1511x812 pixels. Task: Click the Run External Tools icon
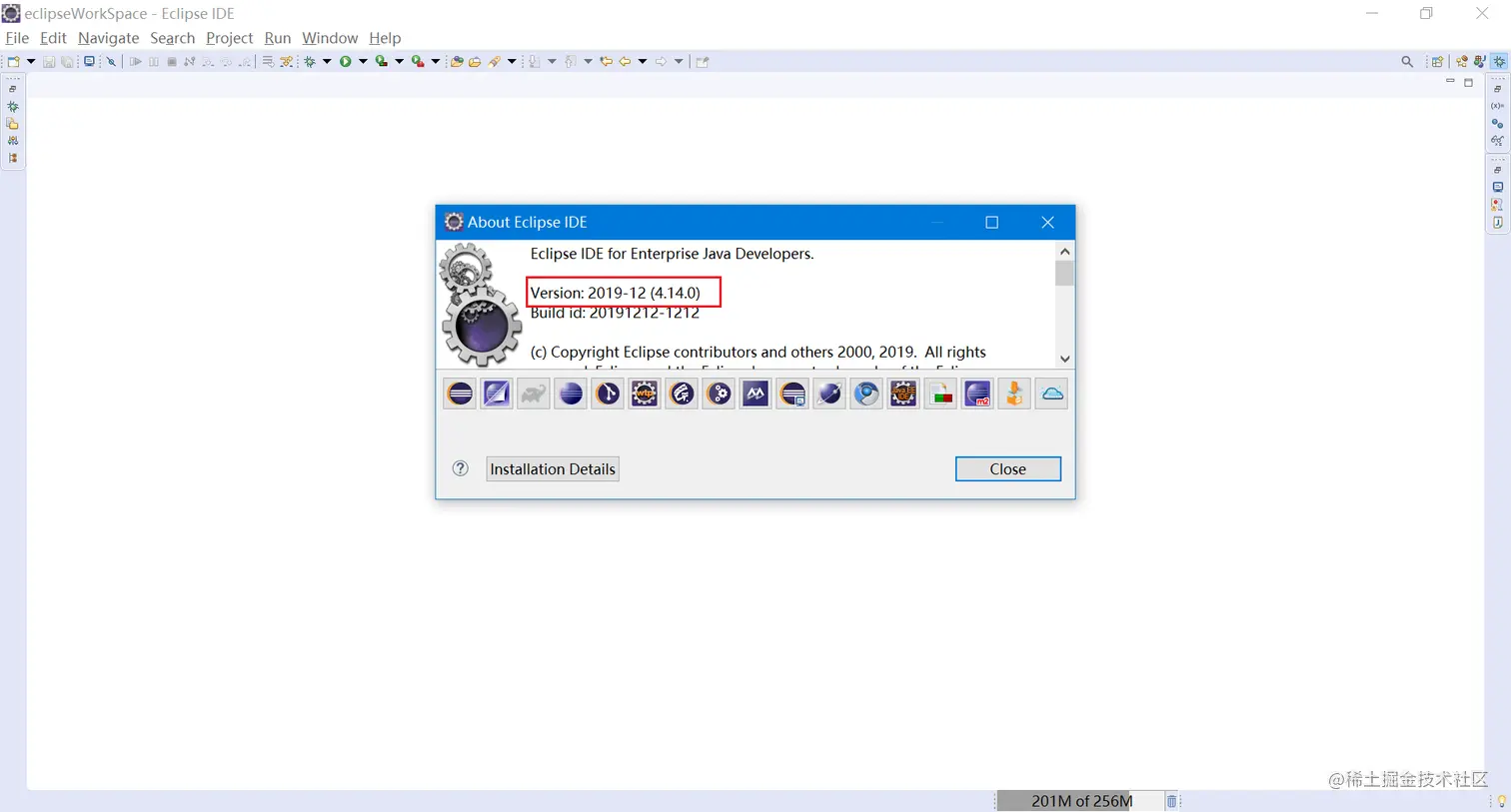pos(418,61)
